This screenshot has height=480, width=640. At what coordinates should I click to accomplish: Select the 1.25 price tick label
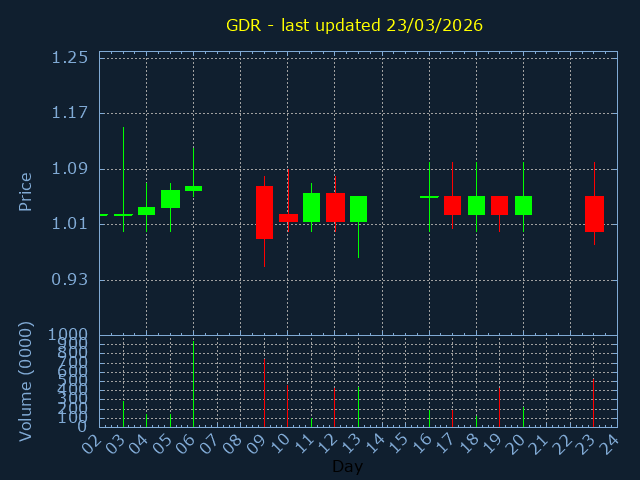[x=70, y=57]
